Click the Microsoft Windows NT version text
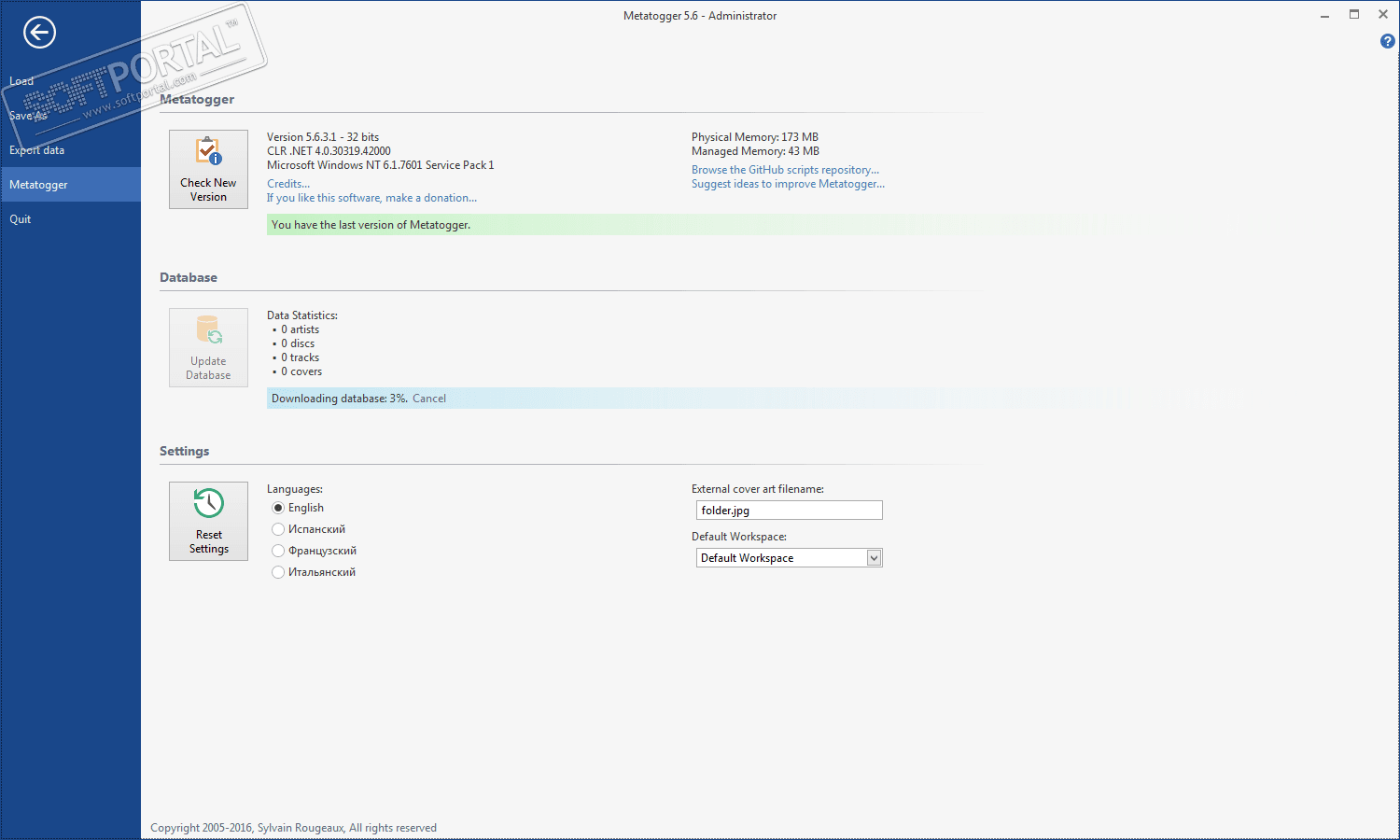Image resolution: width=1400 pixels, height=840 pixels. tap(381, 165)
